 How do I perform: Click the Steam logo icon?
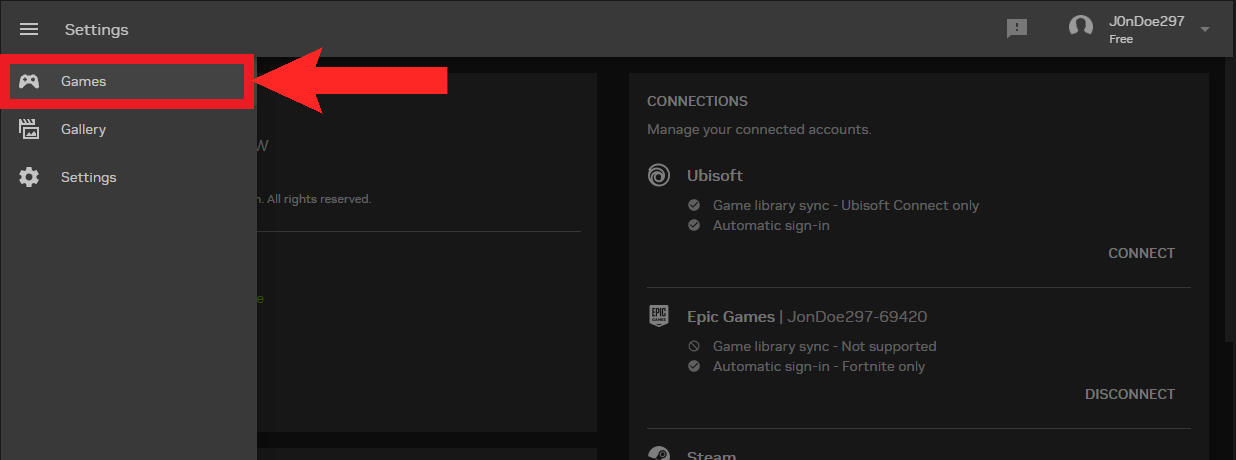click(659, 453)
